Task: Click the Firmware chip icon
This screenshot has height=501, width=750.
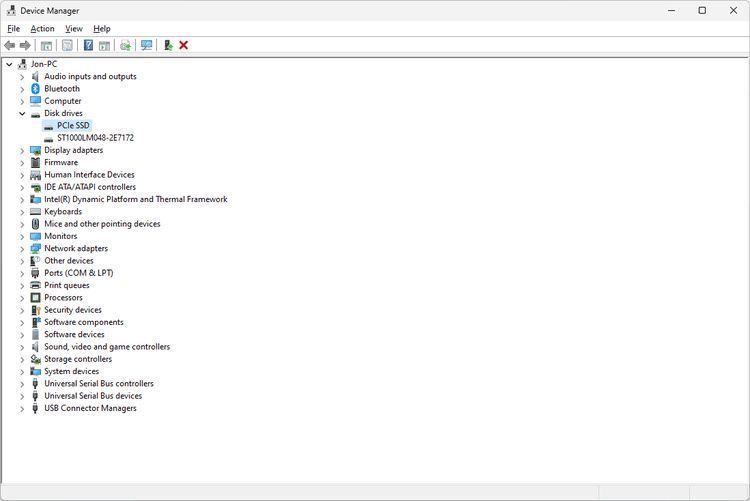Action: (35, 162)
